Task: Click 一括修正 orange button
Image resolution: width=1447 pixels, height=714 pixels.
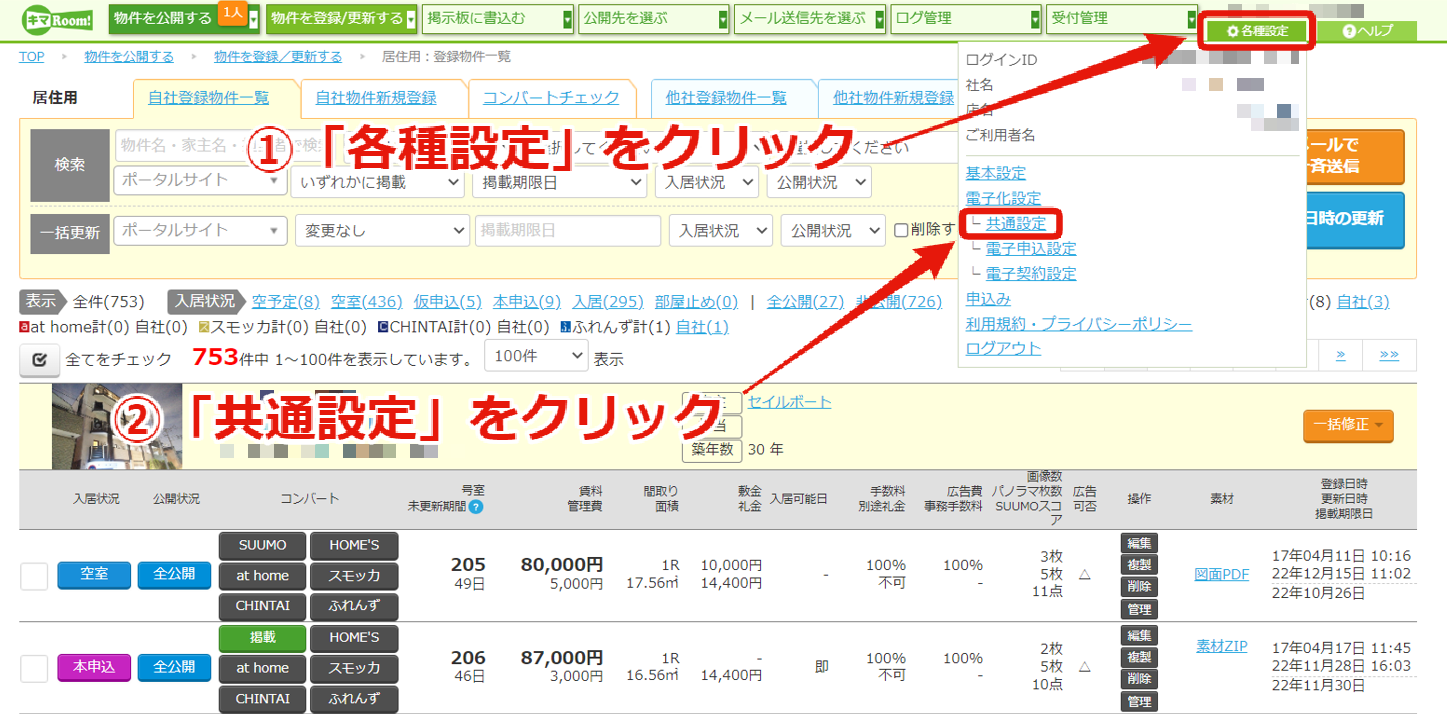Action: pyautogui.click(x=1348, y=425)
